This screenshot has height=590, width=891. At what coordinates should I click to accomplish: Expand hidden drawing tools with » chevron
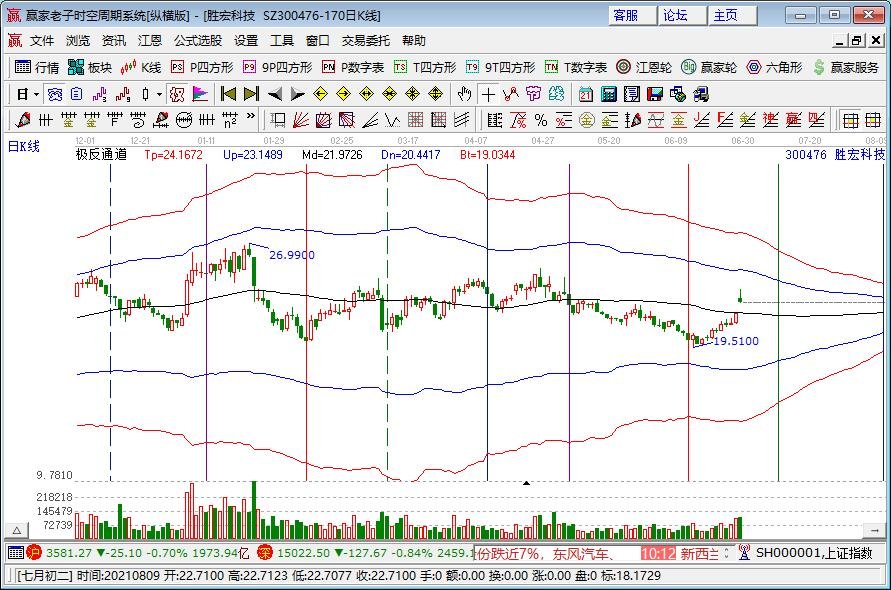point(249,120)
